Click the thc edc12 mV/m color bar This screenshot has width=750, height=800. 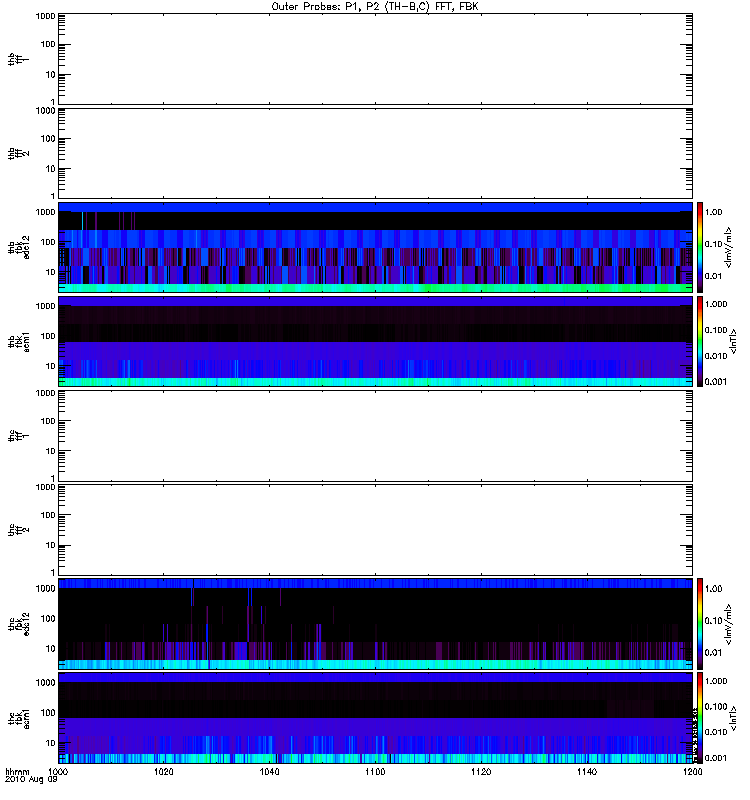[x=702, y=623]
